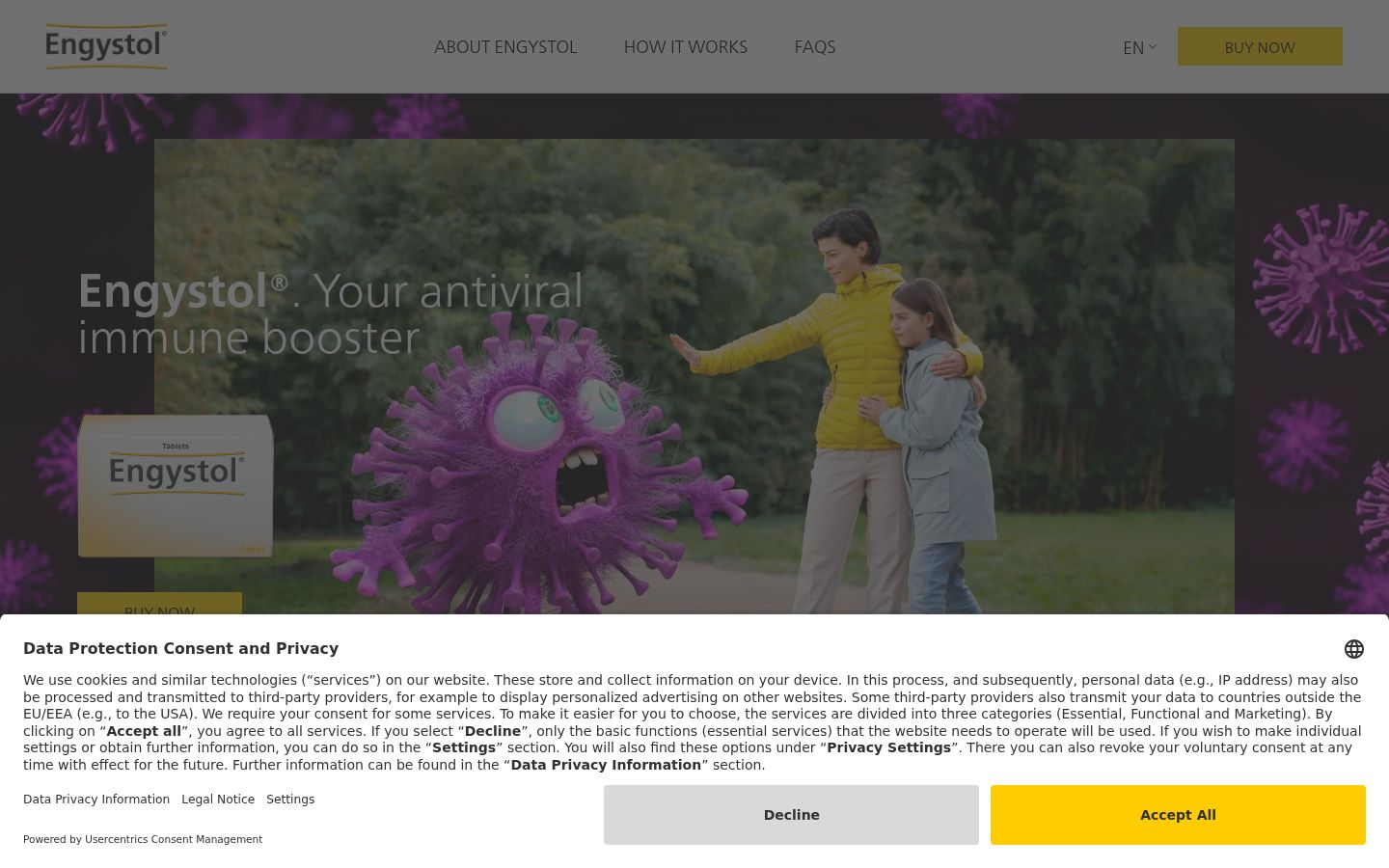Click the Decline button
This screenshot has height=868, width=1389.
tap(791, 815)
